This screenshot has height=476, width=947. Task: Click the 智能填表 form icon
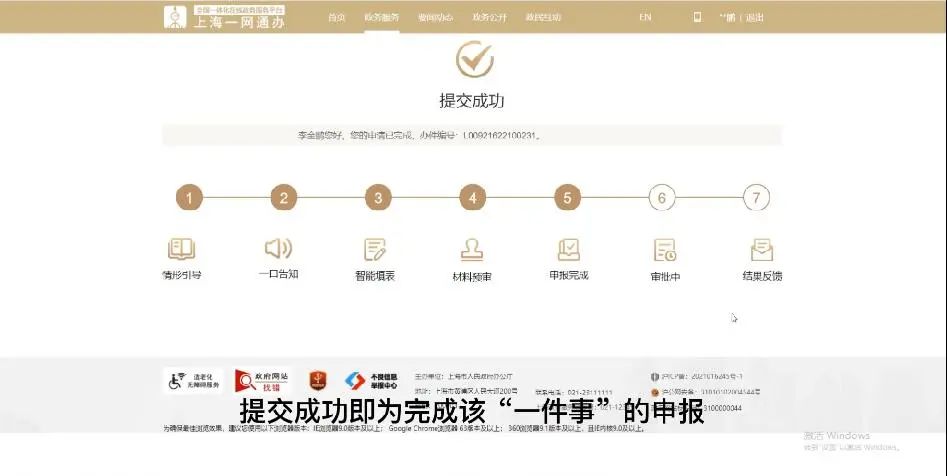[375, 249]
